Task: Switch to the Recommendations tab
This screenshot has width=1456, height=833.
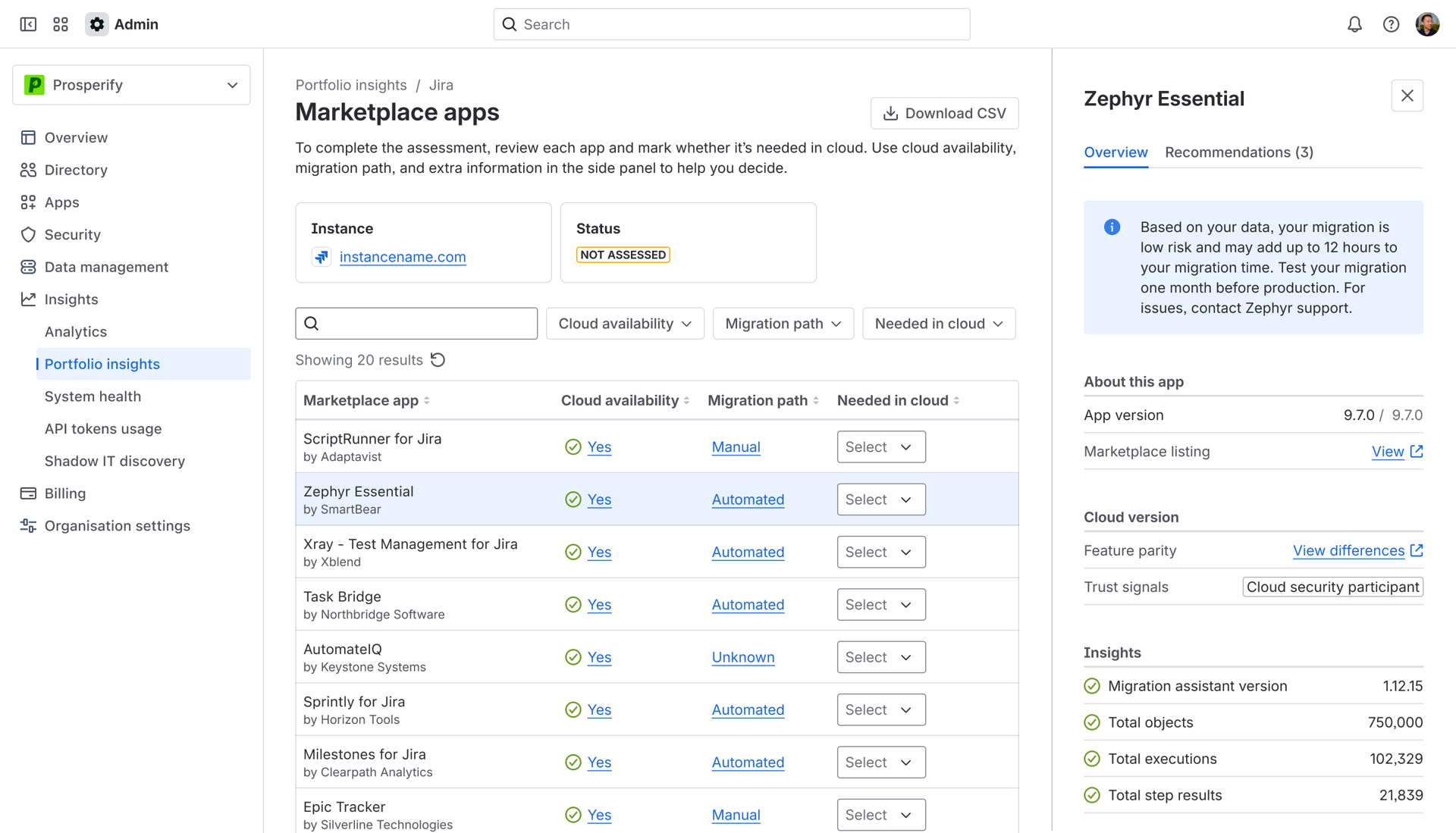Action: point(1239,152)
